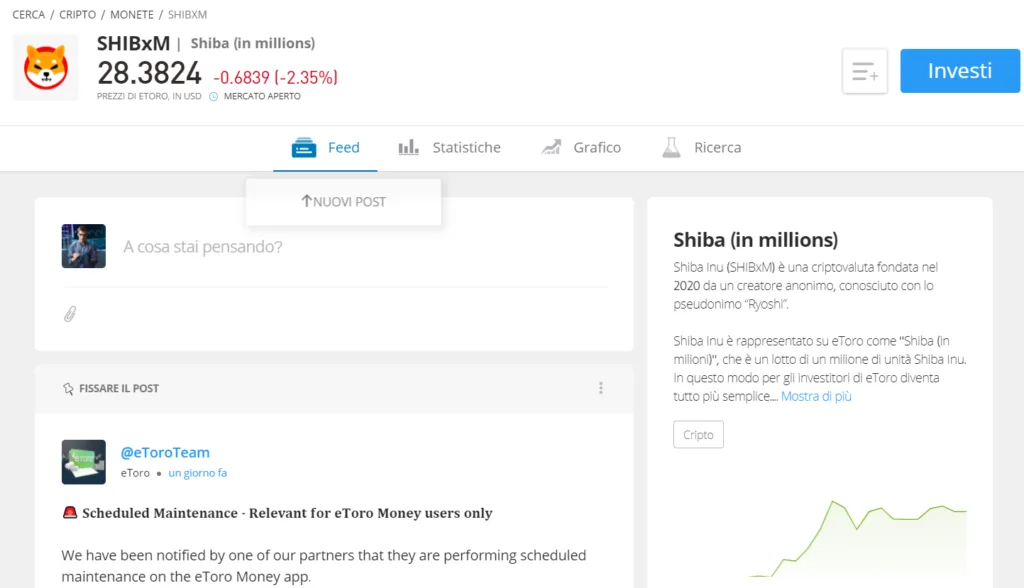Click the paperclip attachment icon

click(x=70, y=314)
